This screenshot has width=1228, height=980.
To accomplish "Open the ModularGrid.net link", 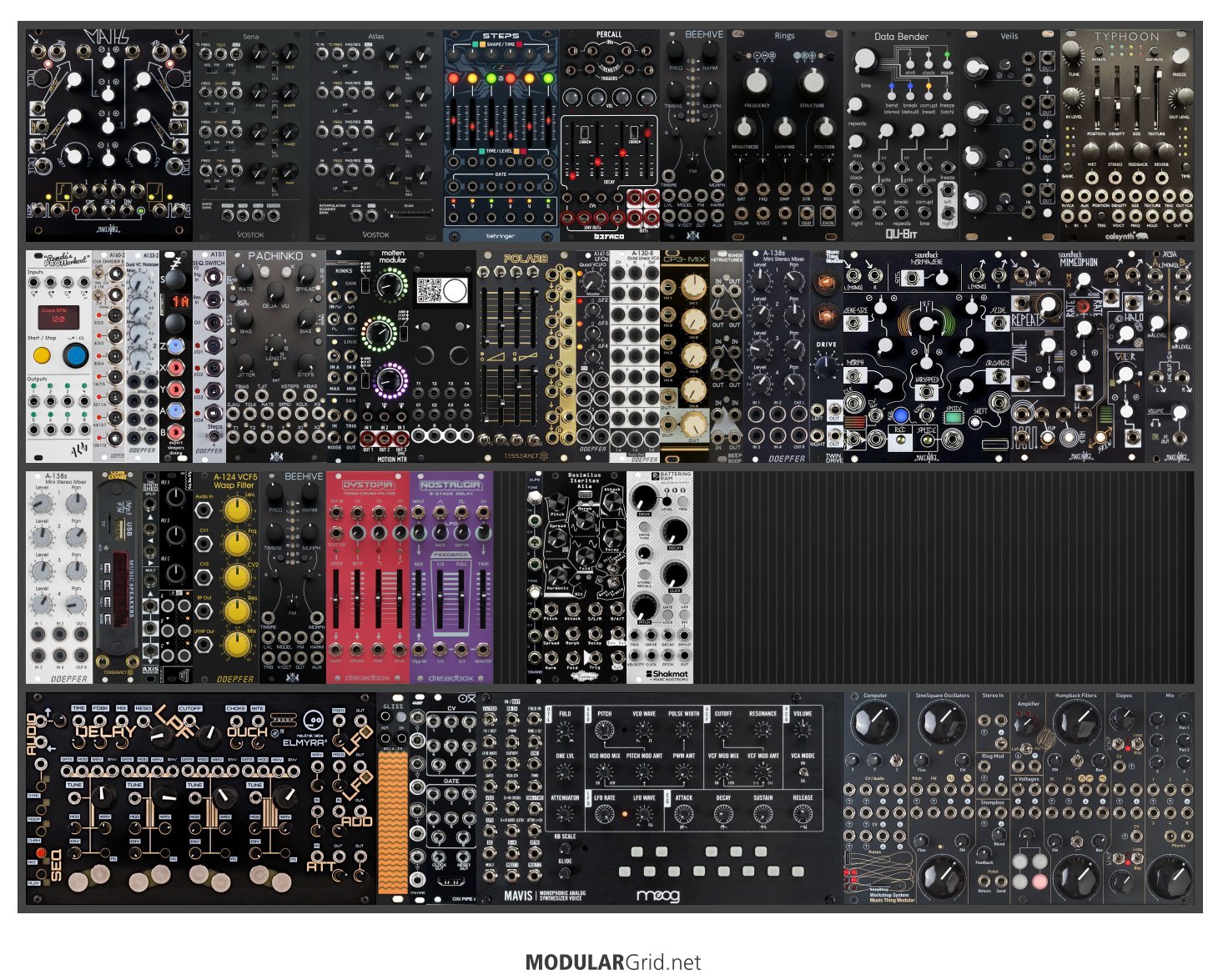I will (613, 962).
